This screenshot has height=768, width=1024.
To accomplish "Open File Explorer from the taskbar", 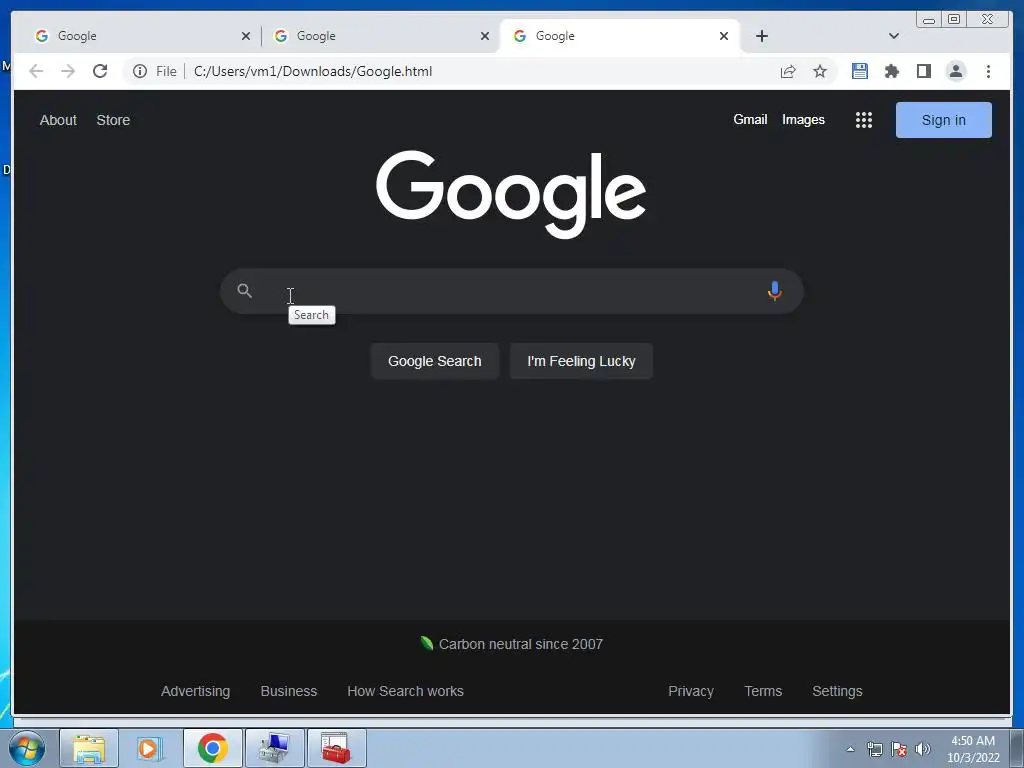I will (x=89, y=748).
